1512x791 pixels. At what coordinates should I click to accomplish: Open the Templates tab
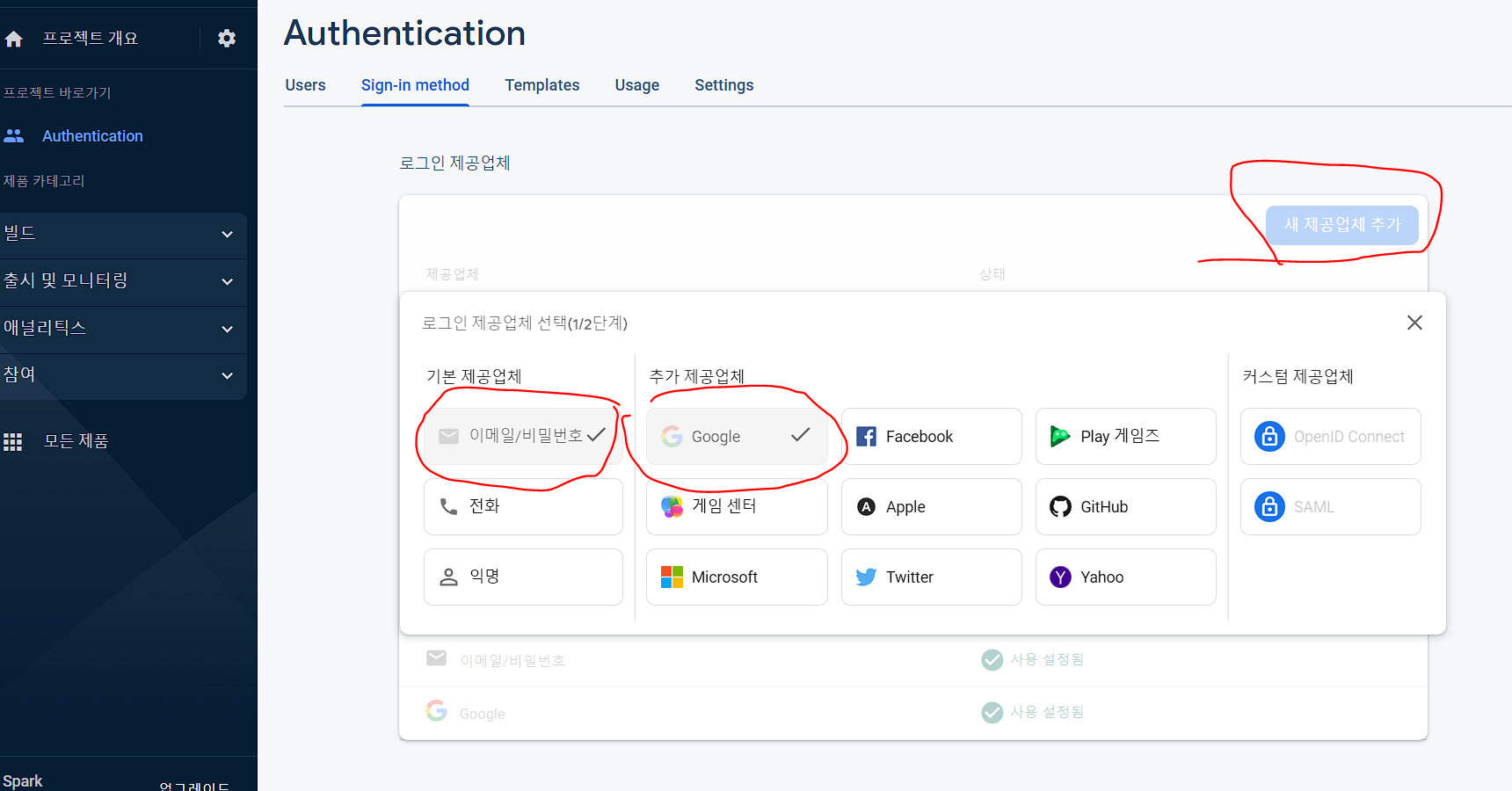pyautogui.click(x=542, y=85)
